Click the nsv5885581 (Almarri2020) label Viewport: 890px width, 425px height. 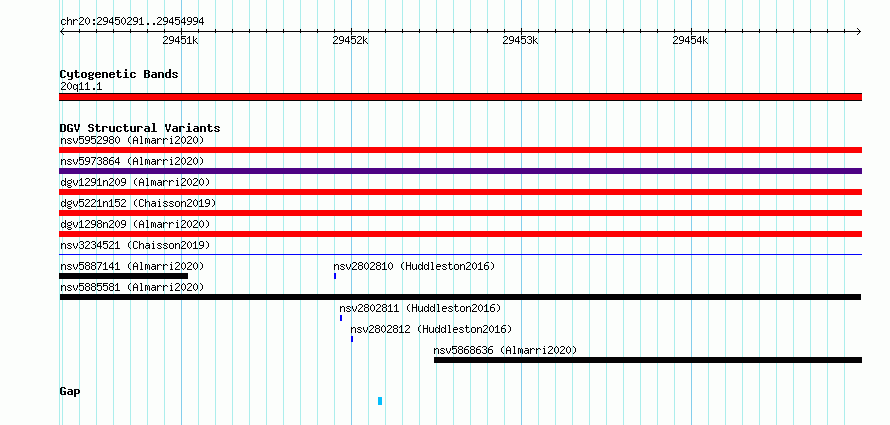[132, 287]
